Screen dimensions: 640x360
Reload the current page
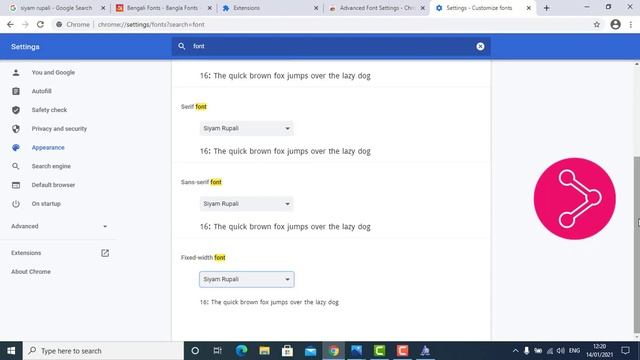[40, 24]
